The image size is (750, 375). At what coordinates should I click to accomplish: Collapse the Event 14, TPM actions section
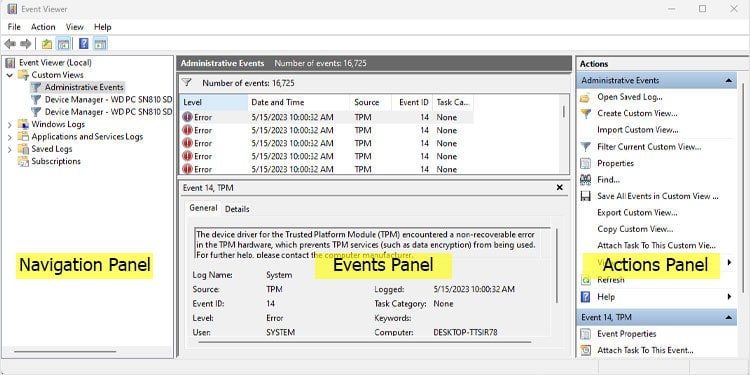click(728, 318)
